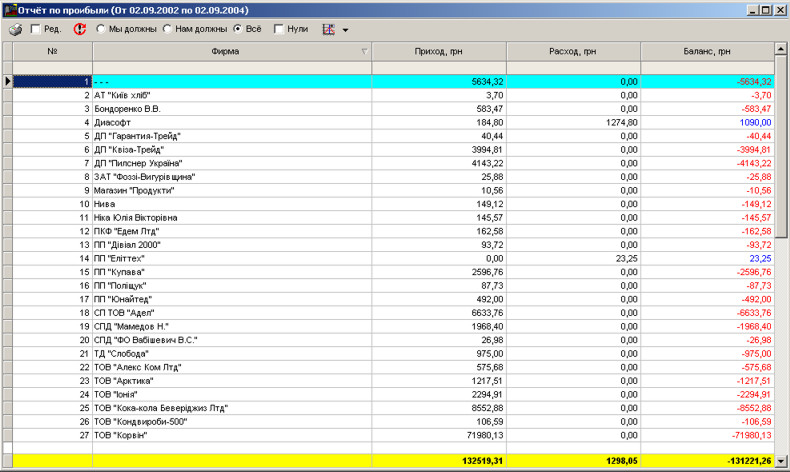Select the 'Мы должны' radio button
790x472 pixels.
[x=101, y=29]
